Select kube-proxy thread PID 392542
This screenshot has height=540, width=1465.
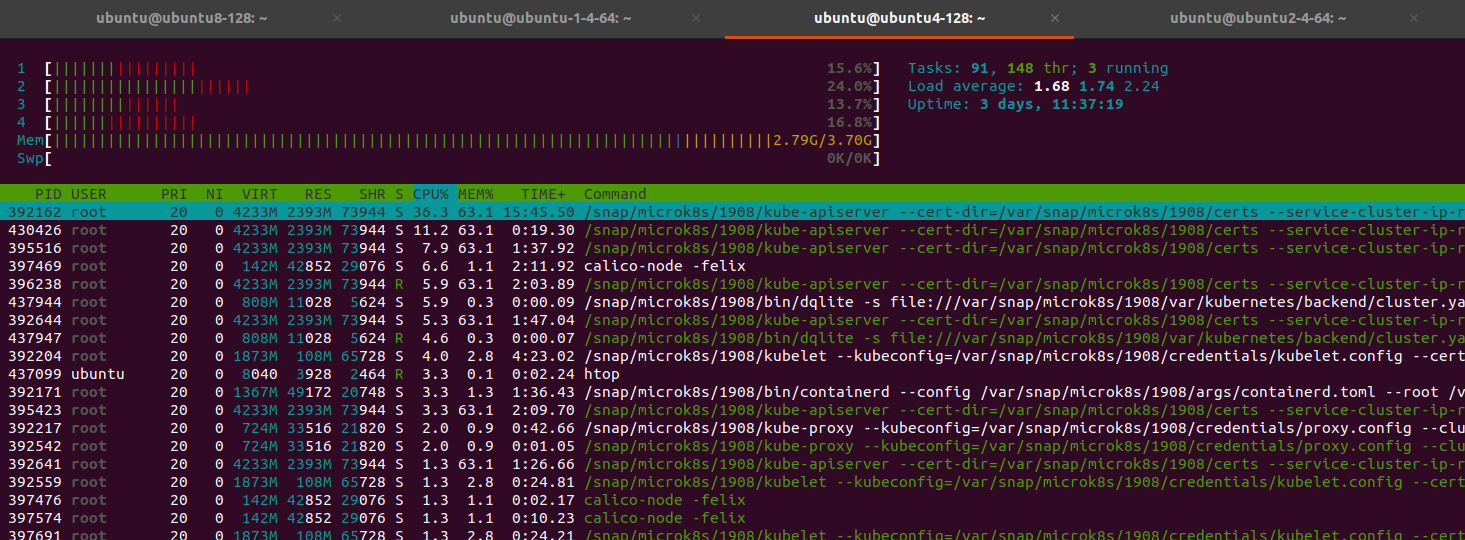point(732,446)
